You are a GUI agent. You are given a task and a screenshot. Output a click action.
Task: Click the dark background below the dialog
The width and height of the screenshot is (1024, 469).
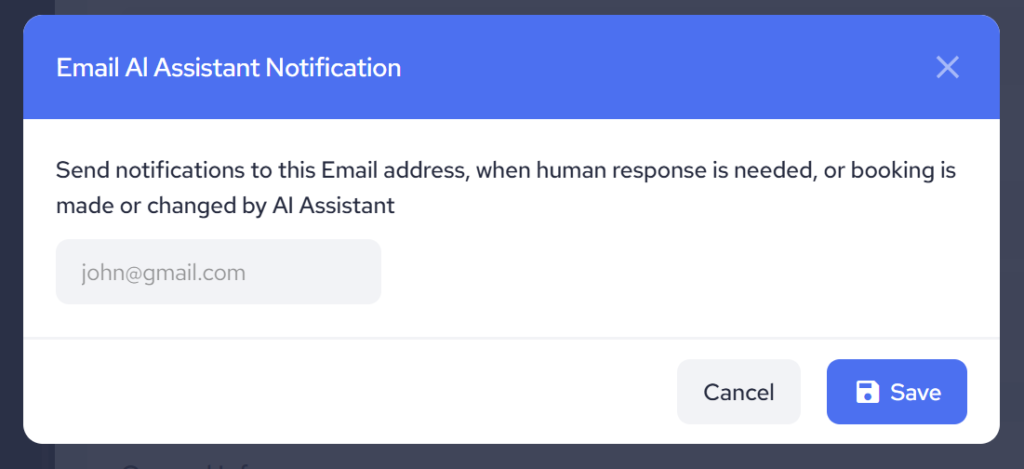(500, 458)
